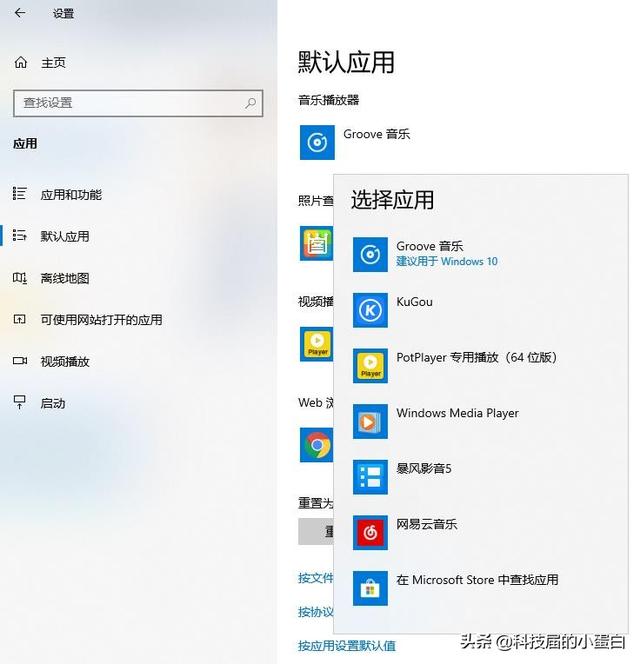The image size is (640, 664).
Task: Click the 按协议 defaults link
Action: 316,612
